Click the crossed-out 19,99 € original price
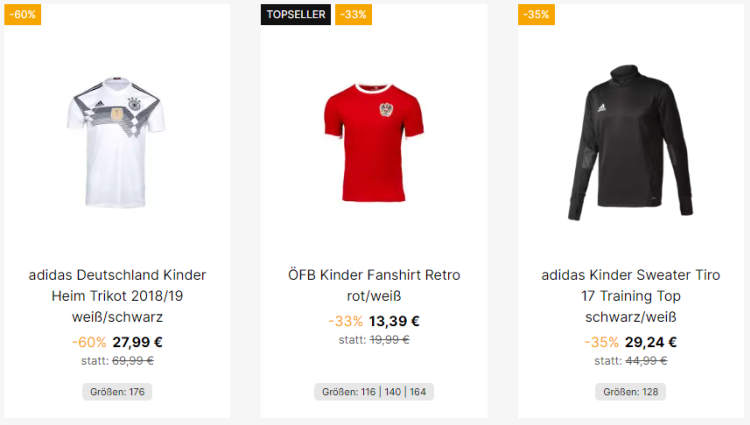The width and height of the screenshot is (750, 425). [x=390, y=340]
